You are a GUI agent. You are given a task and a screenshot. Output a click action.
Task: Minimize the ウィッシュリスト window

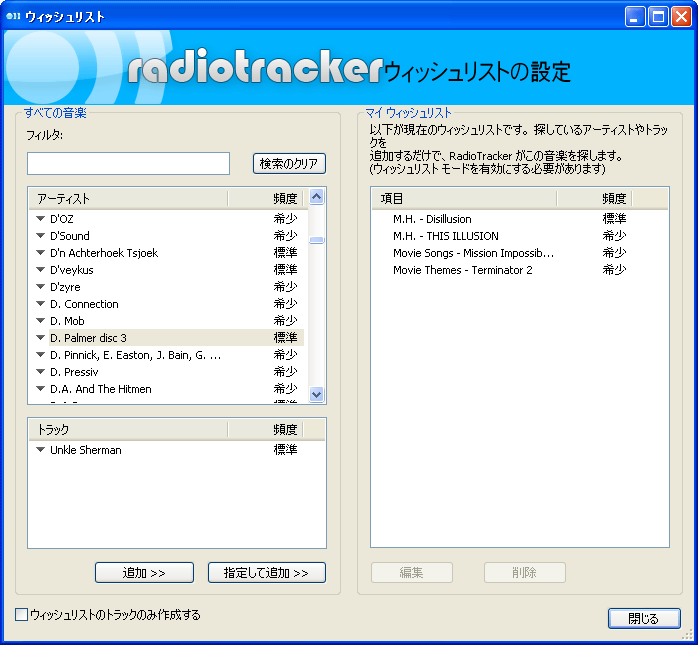pos(635,17)
